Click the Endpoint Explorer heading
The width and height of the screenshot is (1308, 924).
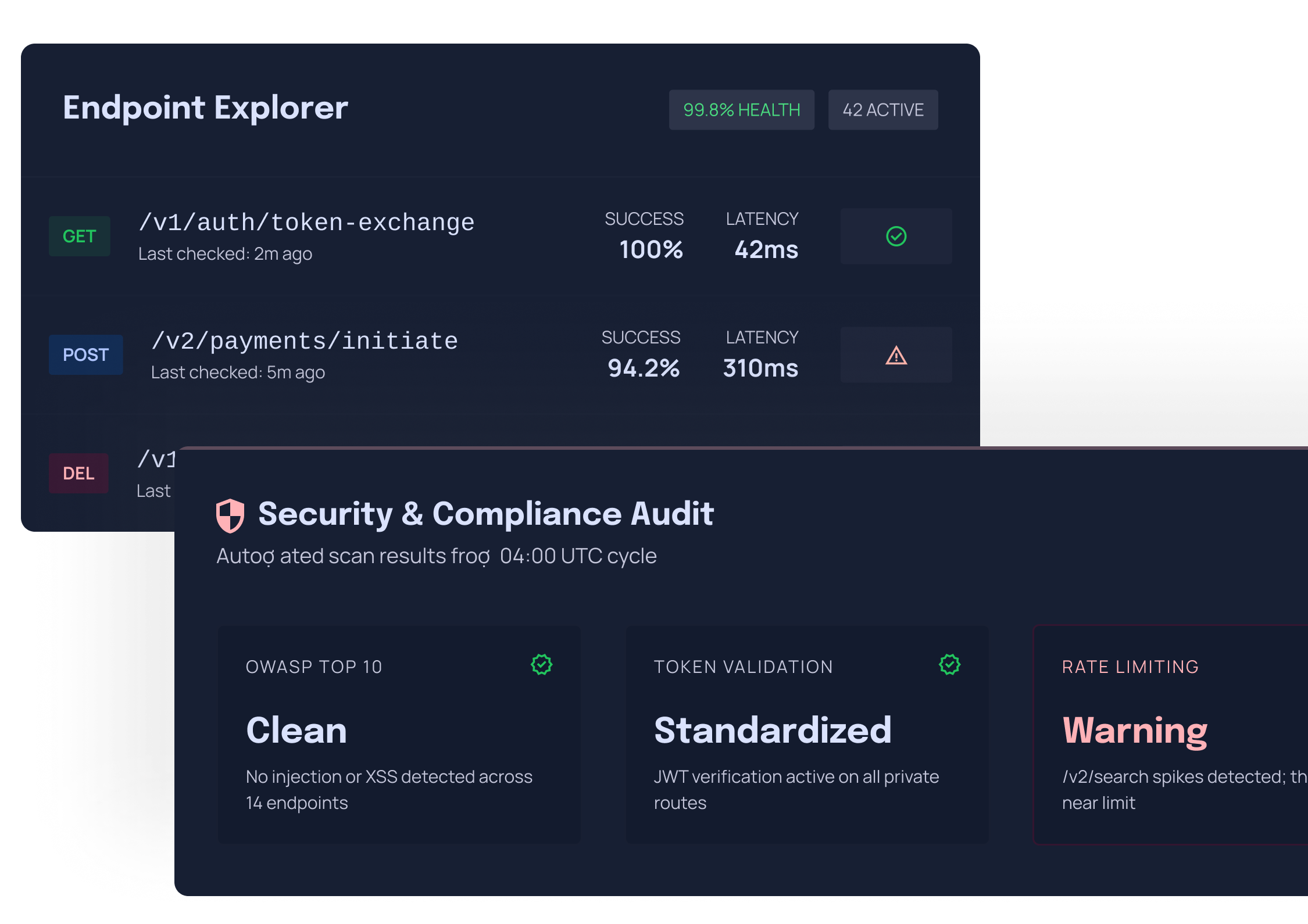[x=205, y=108]
